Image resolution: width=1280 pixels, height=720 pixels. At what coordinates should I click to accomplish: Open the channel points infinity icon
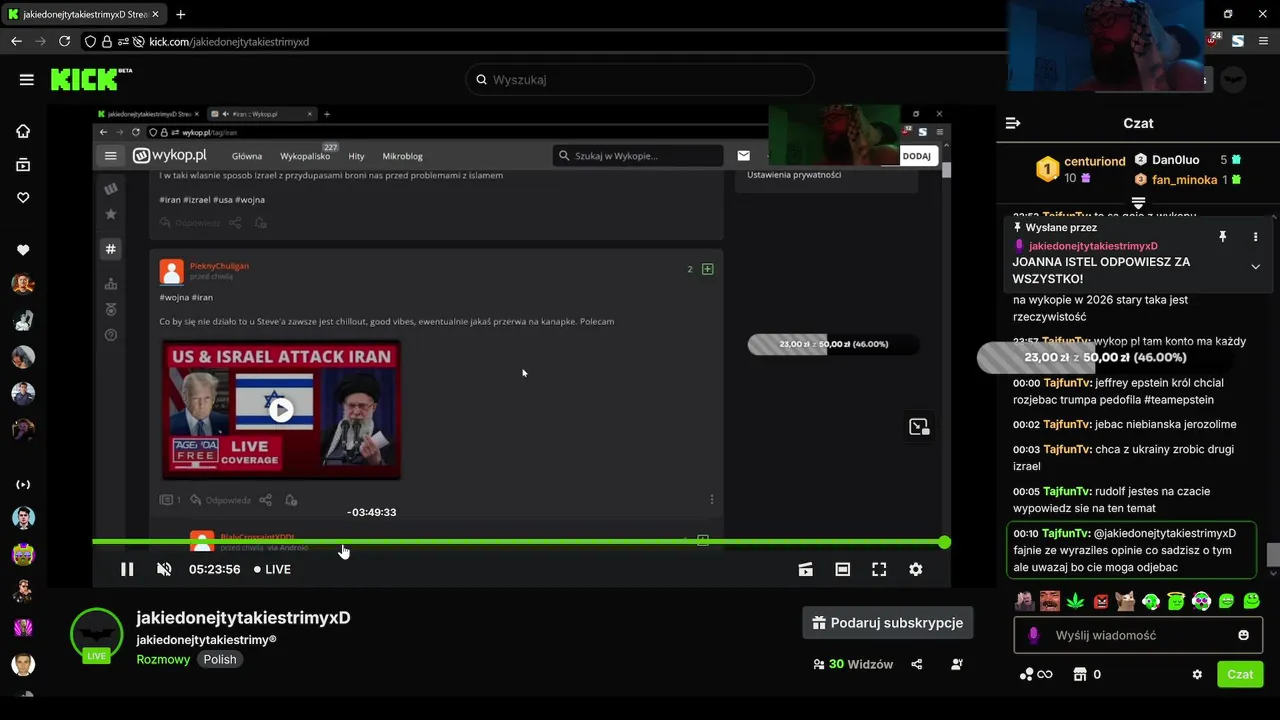coord(1035,674)
